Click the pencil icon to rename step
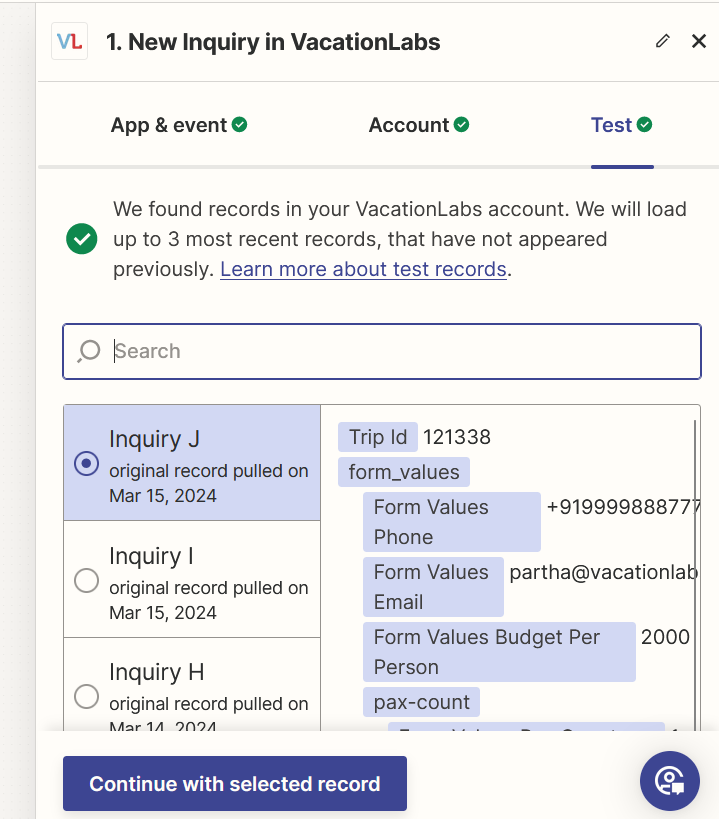719x819 pixels. click(663, 41)
